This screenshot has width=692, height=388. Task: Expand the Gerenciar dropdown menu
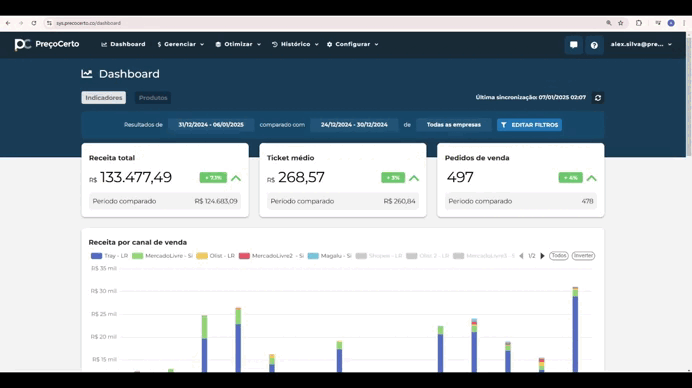[x=181, y=44]
